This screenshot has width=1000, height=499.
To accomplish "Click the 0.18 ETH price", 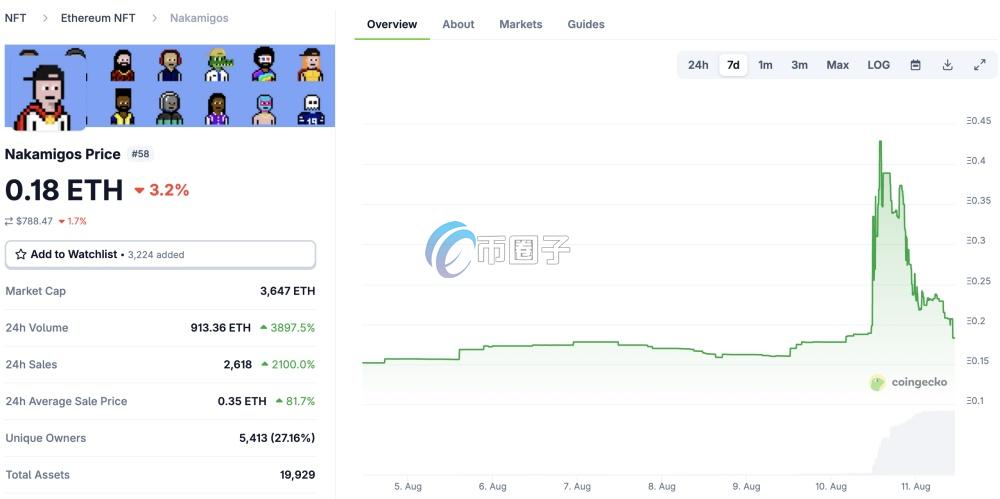I will point(64,190).
